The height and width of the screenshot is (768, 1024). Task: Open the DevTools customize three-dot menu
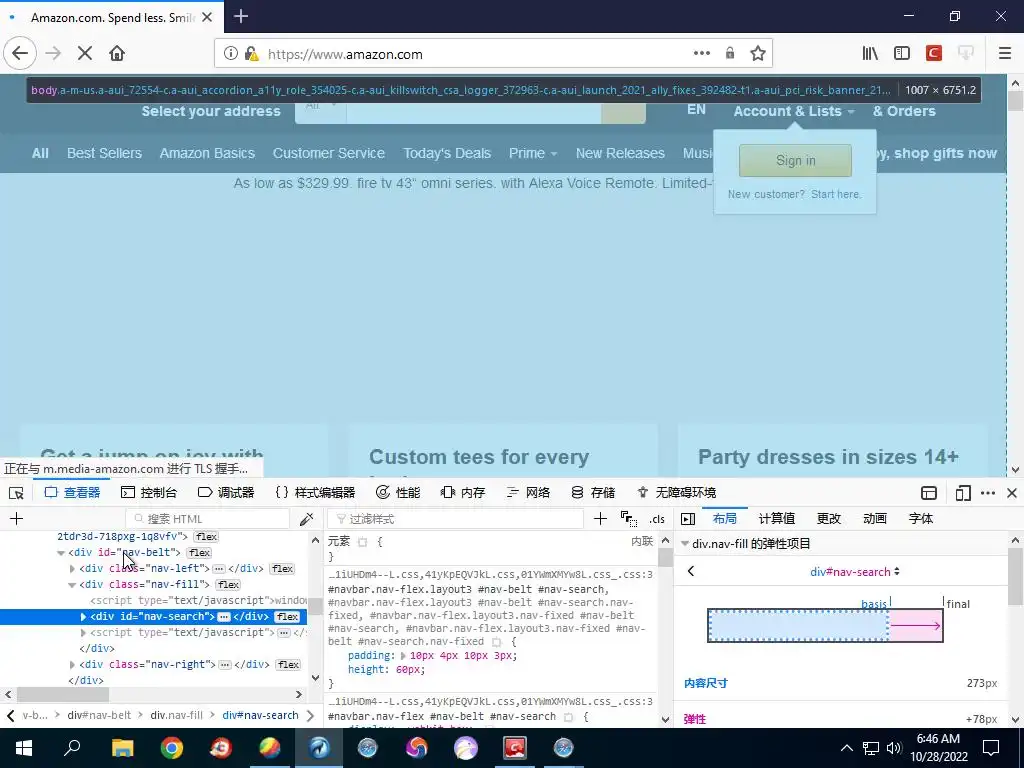click(x=988, y=492)
